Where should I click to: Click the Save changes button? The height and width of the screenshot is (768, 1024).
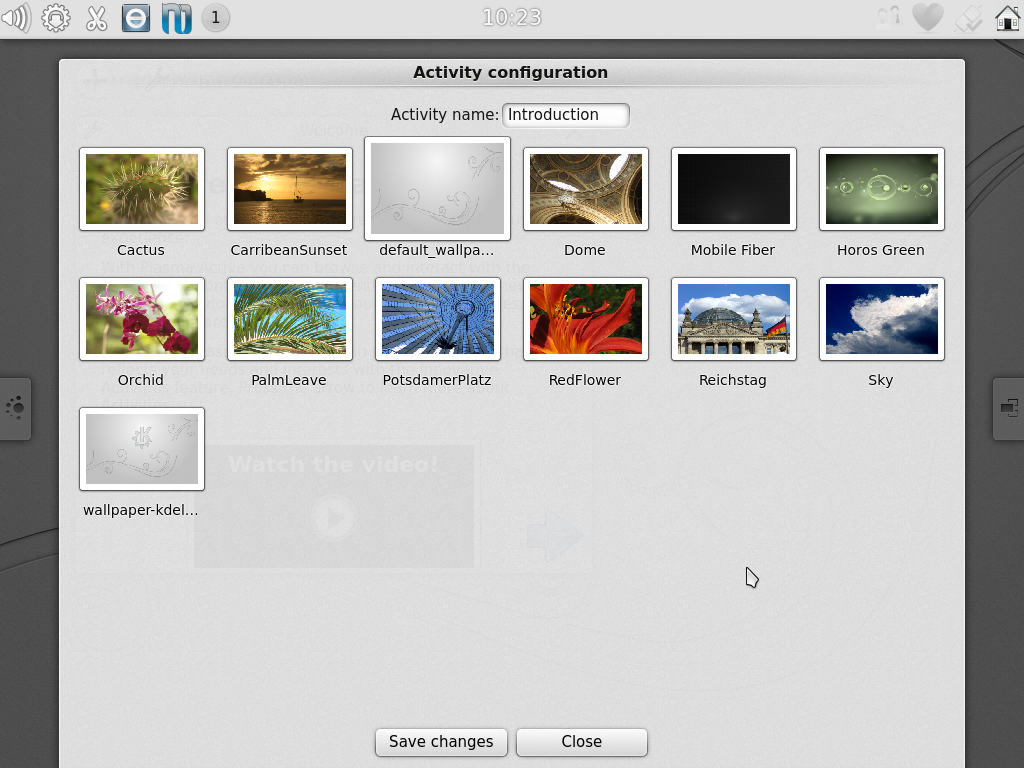tap(441, 742)
